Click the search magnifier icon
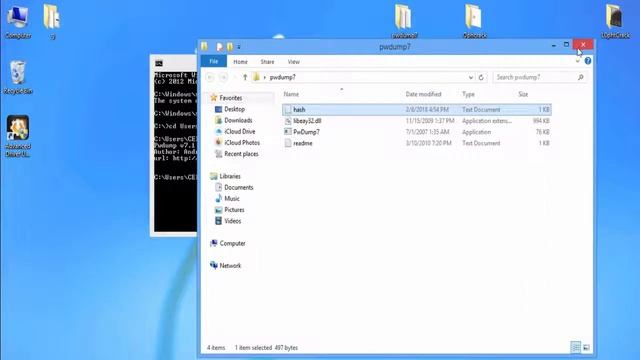640x360 pixels. pyautogui.click(x=580, y=77)
